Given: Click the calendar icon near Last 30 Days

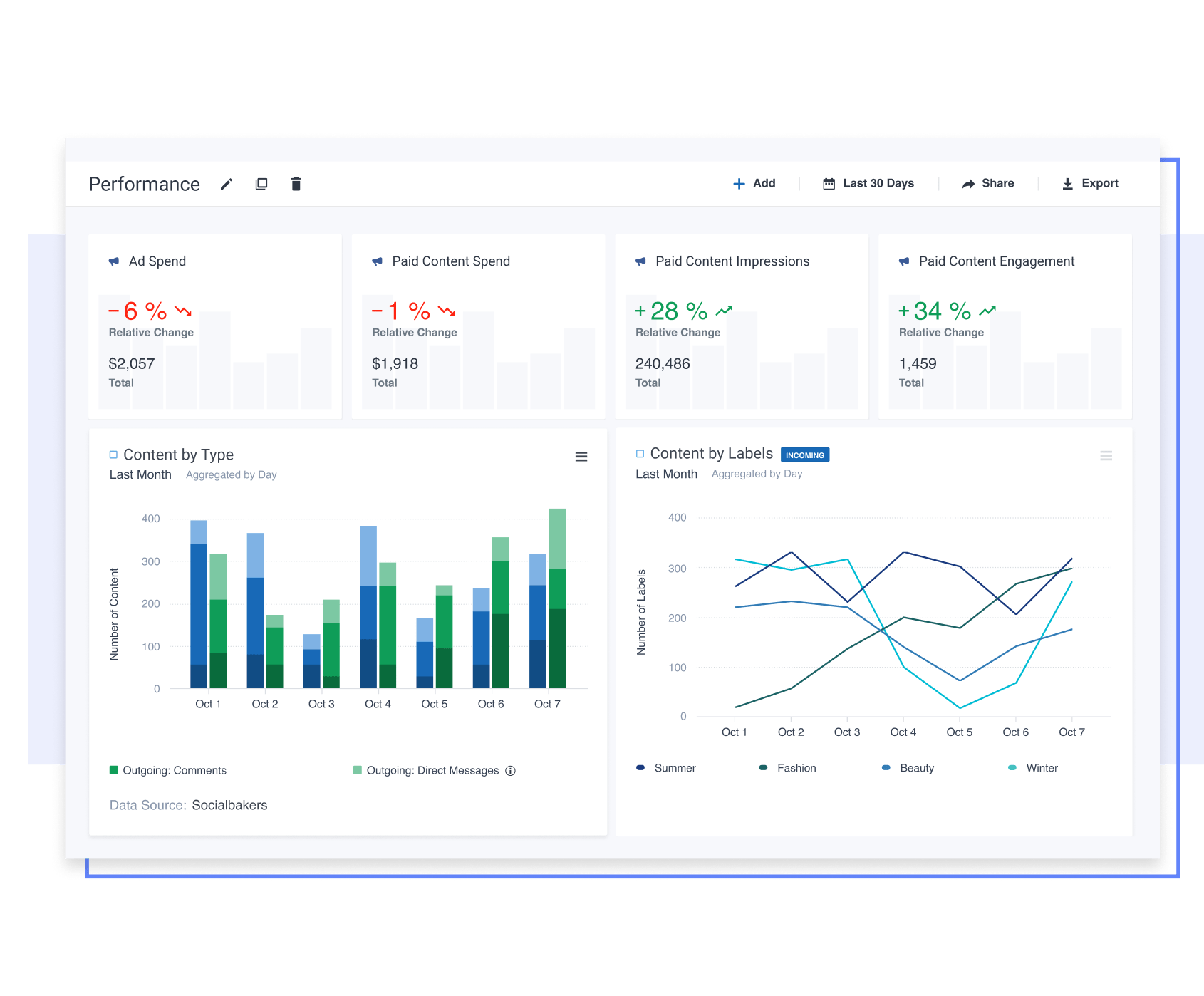Looking at the screenshot, I should (x=829, y=183).
